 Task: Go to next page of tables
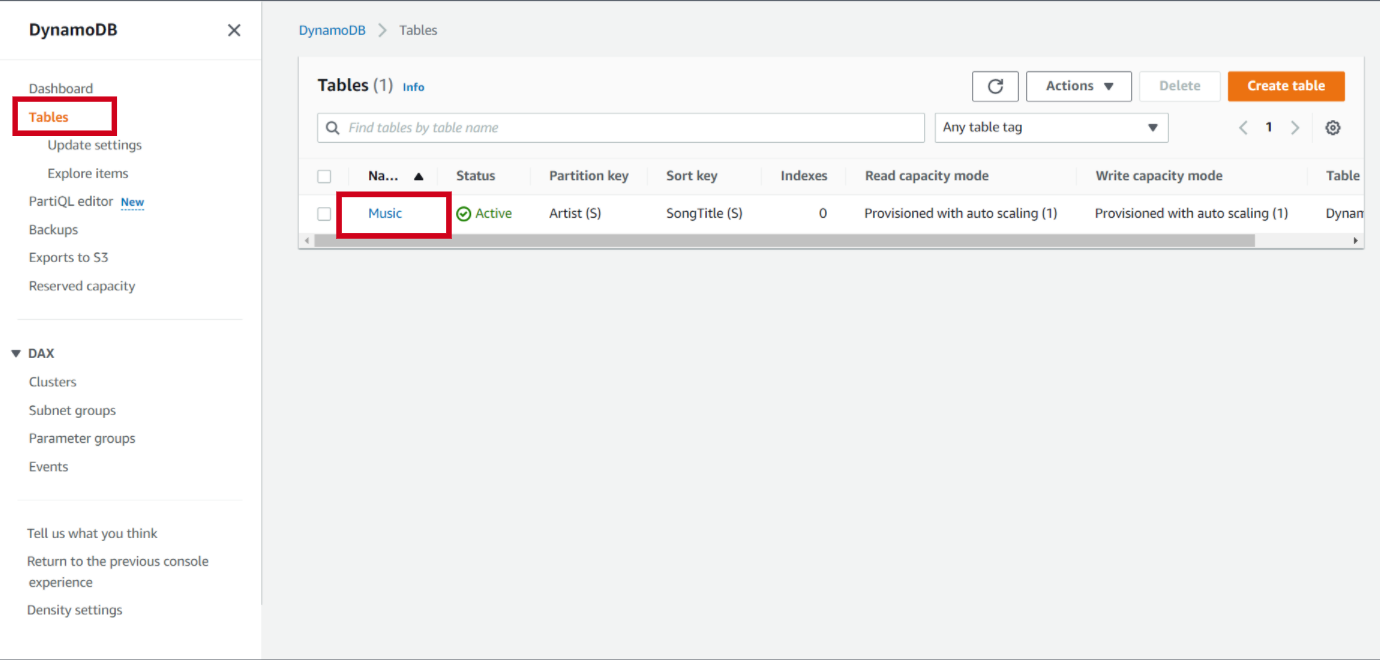coord(1295,128)
